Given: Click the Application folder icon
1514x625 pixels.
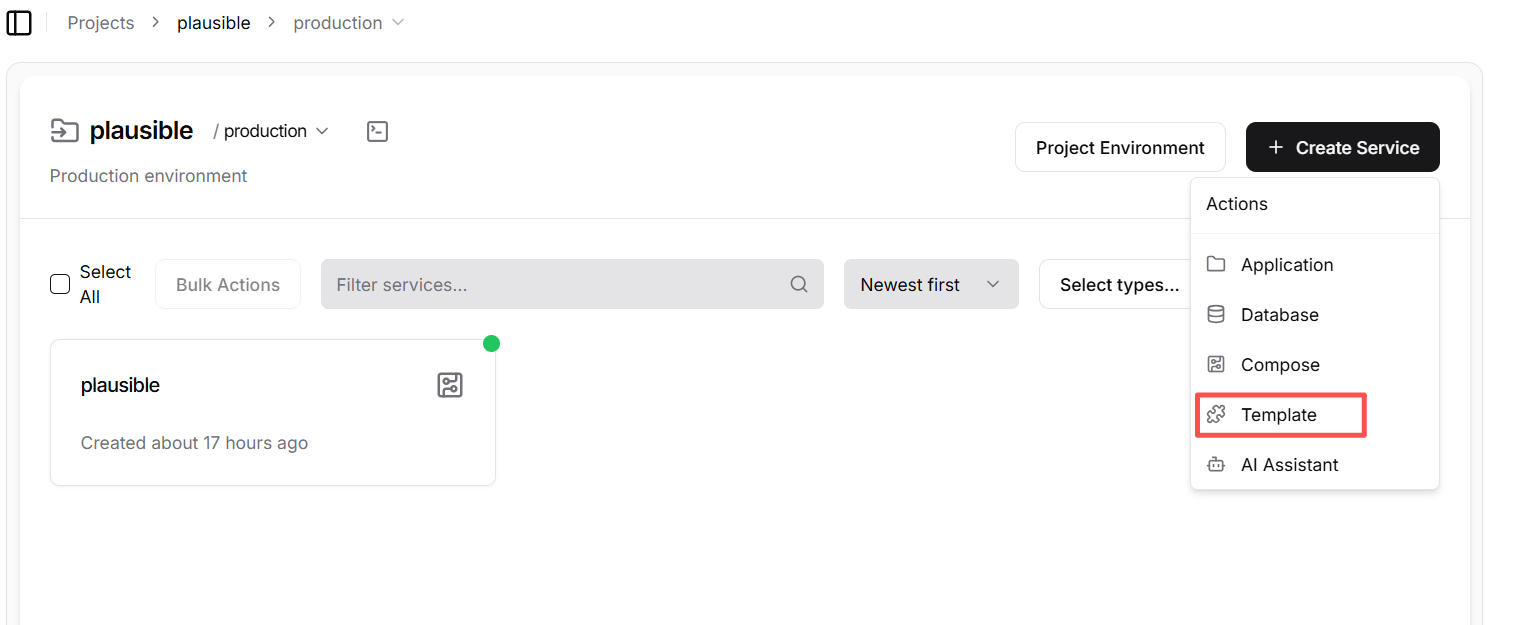Looking at the screenshot, I should 1216,264.
